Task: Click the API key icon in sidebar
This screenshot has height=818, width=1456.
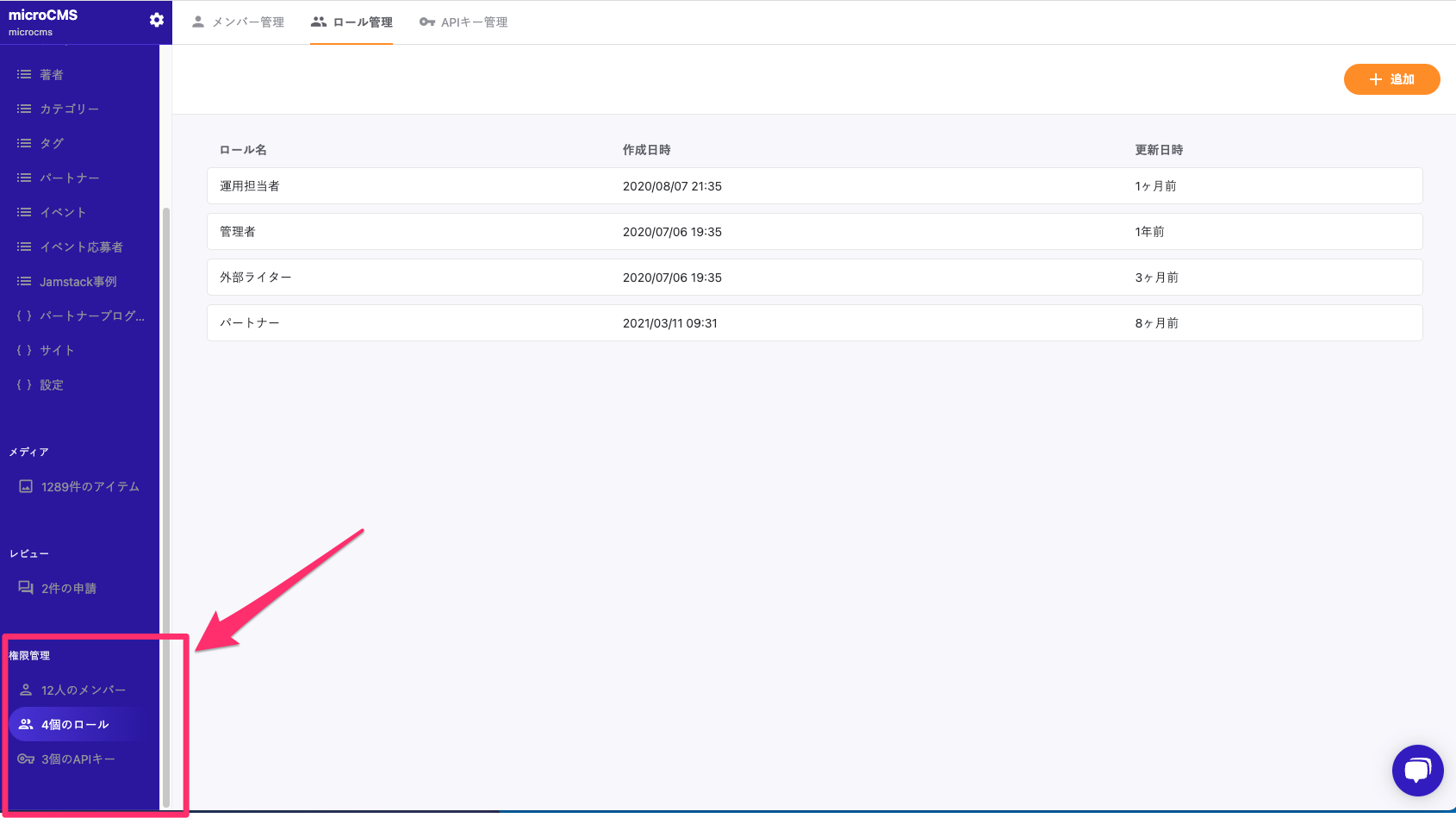Action: [x=26, y=759]
